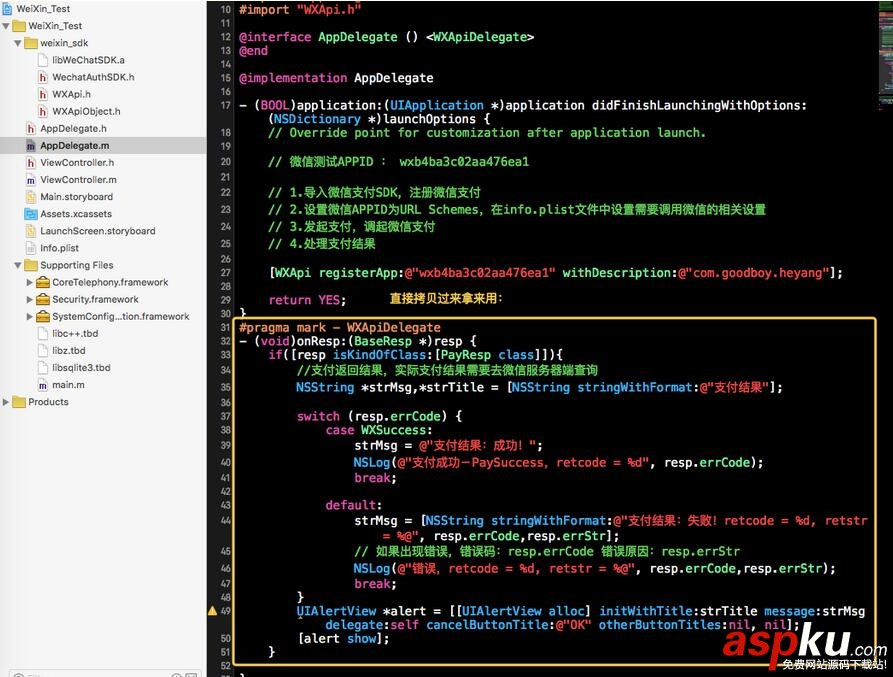The height and width of the screenshot is (677, 893).
Task: Click the AppDelegate.m source file icon
Action: (x=31, y=146)
